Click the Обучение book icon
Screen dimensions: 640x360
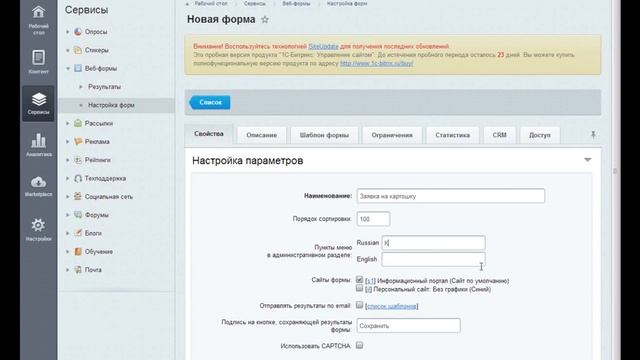[78, 251]
